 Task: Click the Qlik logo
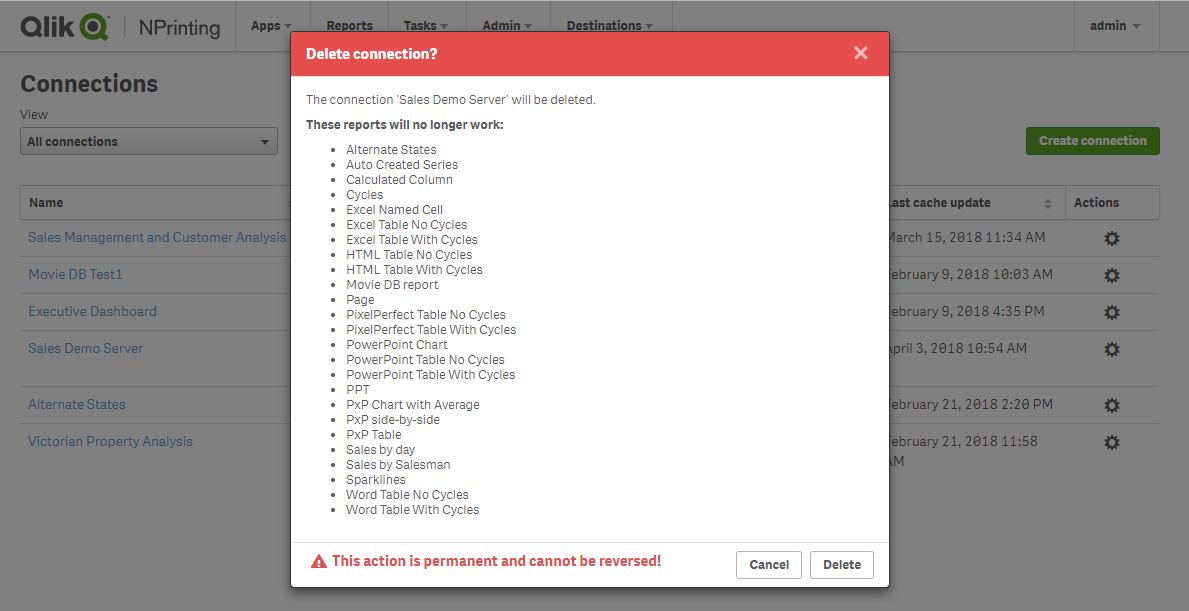point(64,27)
